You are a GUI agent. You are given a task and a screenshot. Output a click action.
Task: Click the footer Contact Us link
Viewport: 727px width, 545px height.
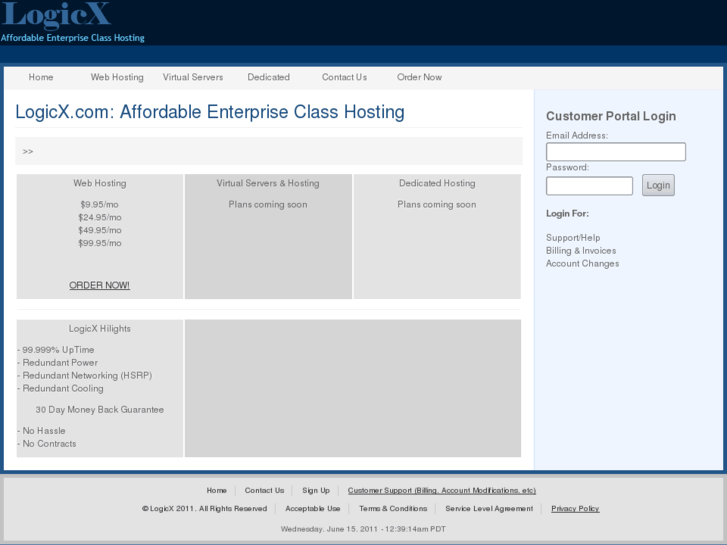pos(264,490)
